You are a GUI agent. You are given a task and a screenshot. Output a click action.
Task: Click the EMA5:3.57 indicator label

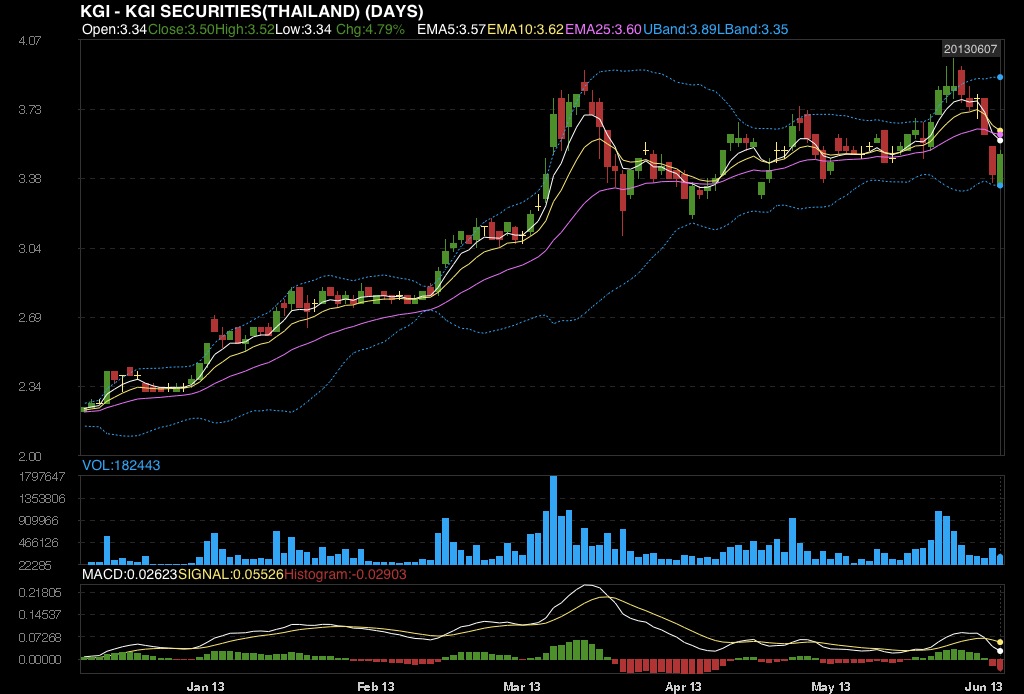point(452,29)
